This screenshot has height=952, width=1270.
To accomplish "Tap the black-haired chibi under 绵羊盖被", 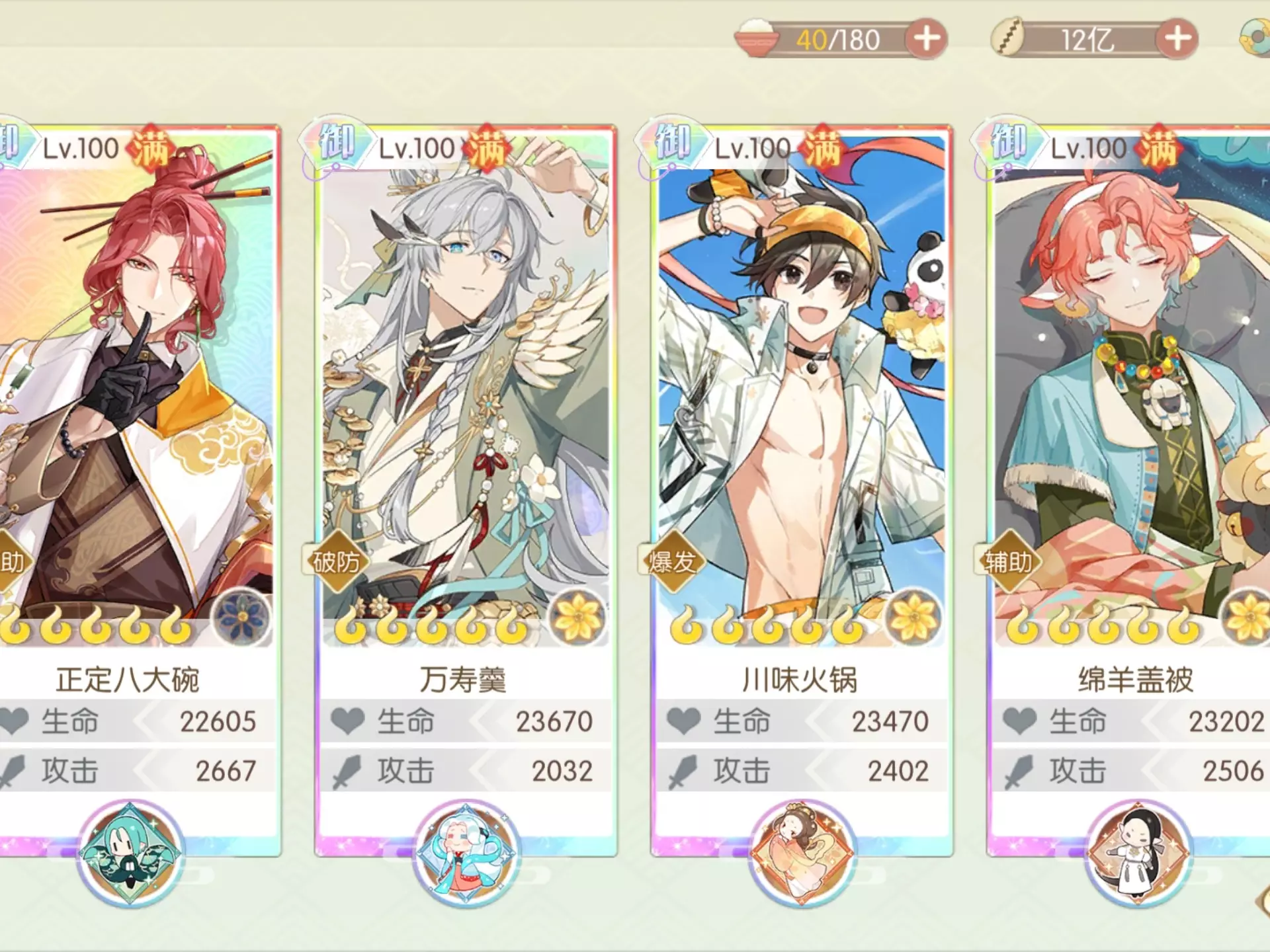I will pos(1138,853).
